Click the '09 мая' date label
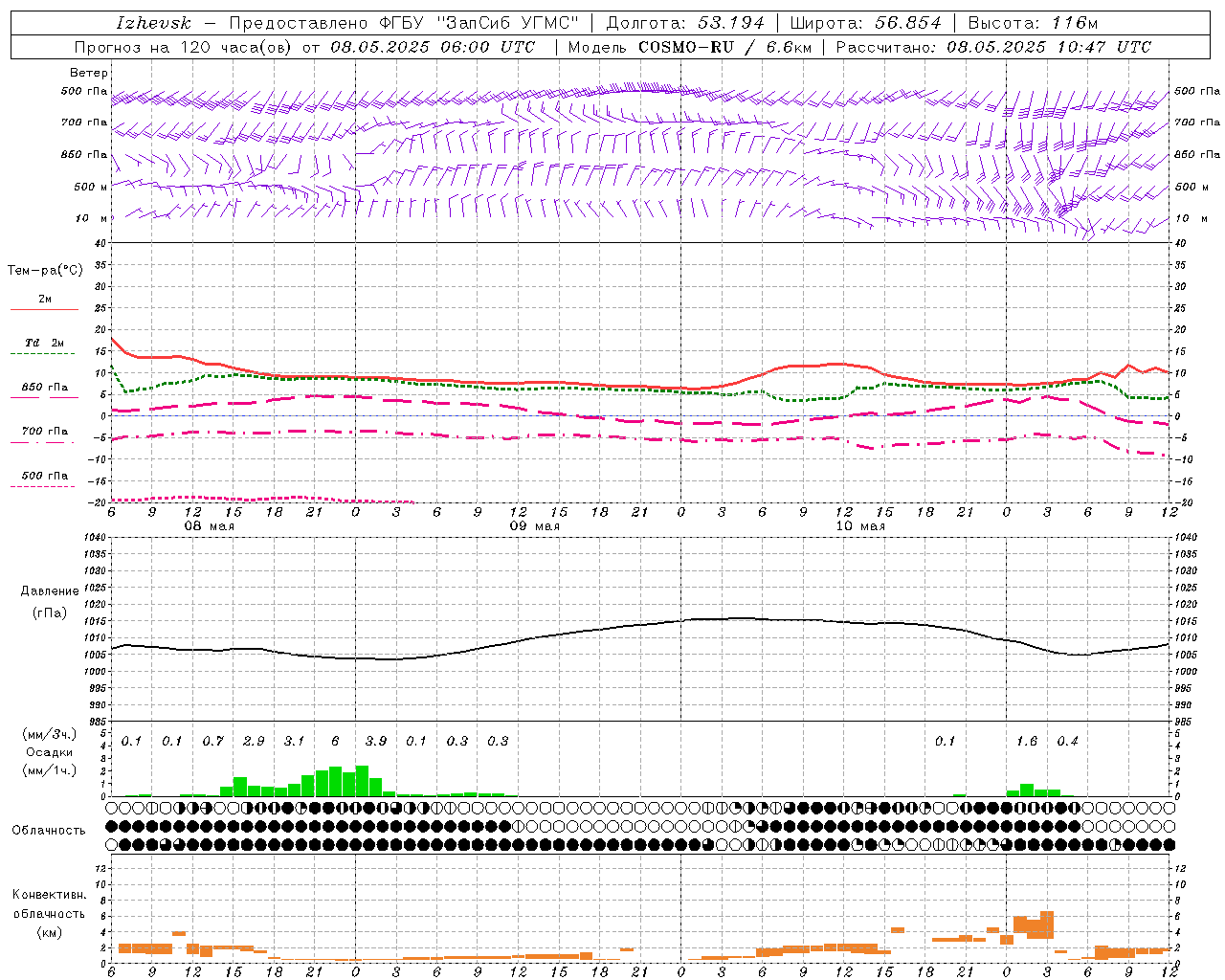The width and height of the screenshot is (1225, 980). 534,526
